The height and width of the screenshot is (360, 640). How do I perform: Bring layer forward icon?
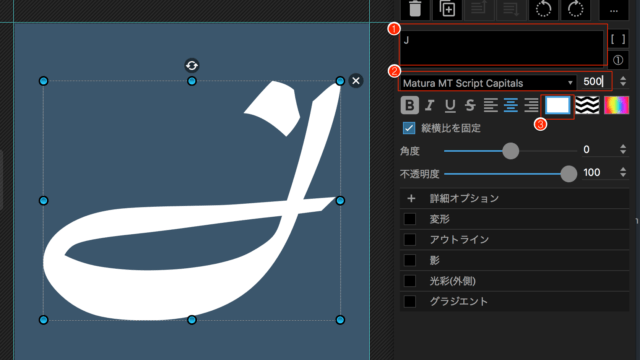(479, 9)
